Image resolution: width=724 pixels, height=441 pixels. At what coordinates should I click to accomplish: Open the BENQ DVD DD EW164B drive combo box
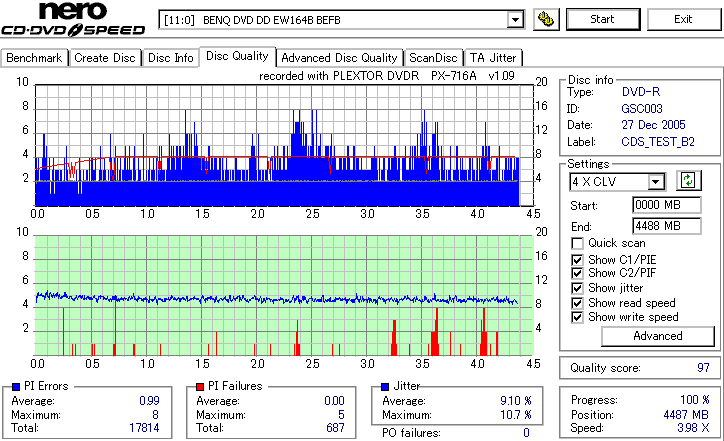click(x=341, y=20)
